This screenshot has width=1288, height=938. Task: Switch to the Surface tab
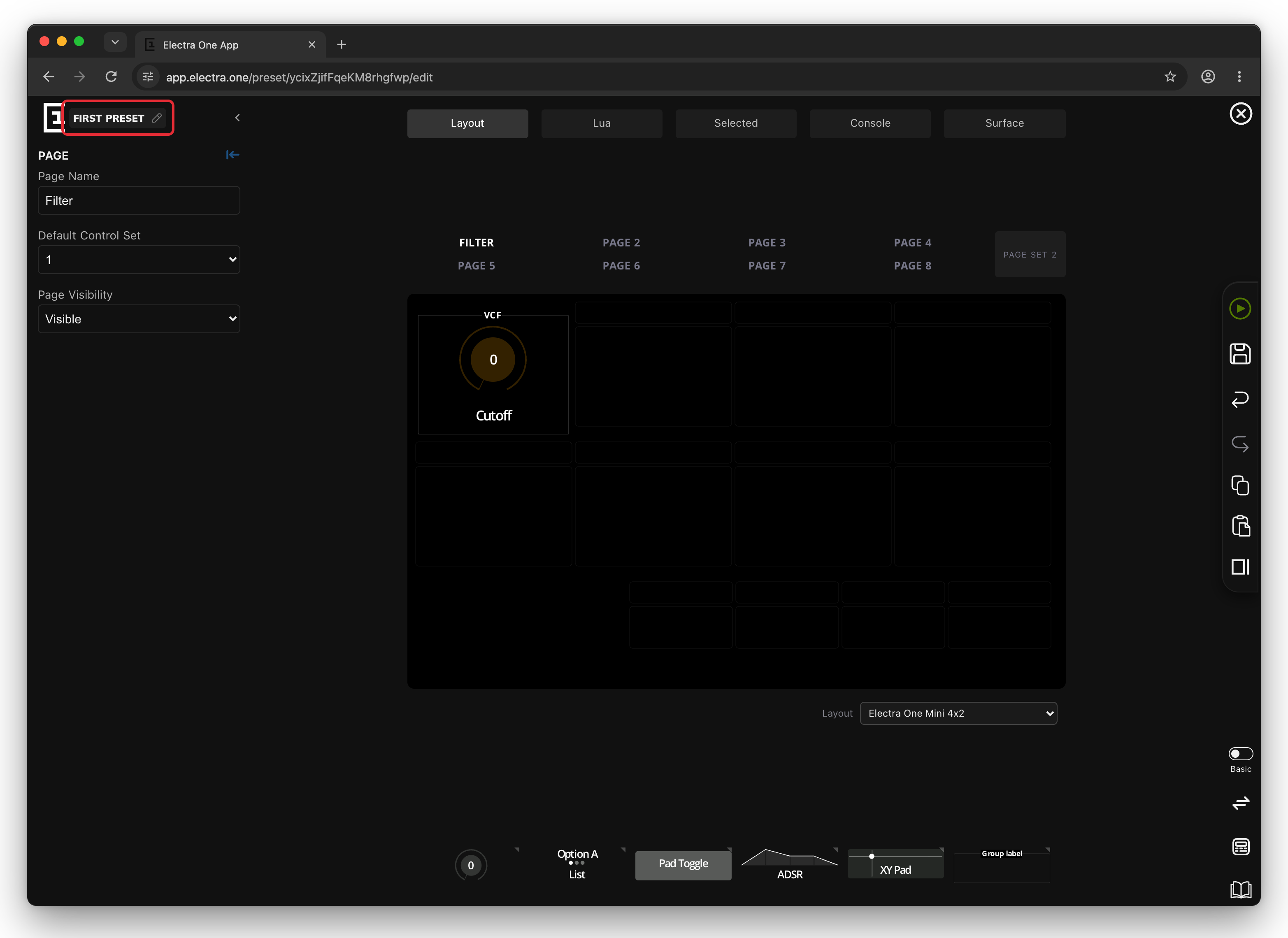point(1004,123)
